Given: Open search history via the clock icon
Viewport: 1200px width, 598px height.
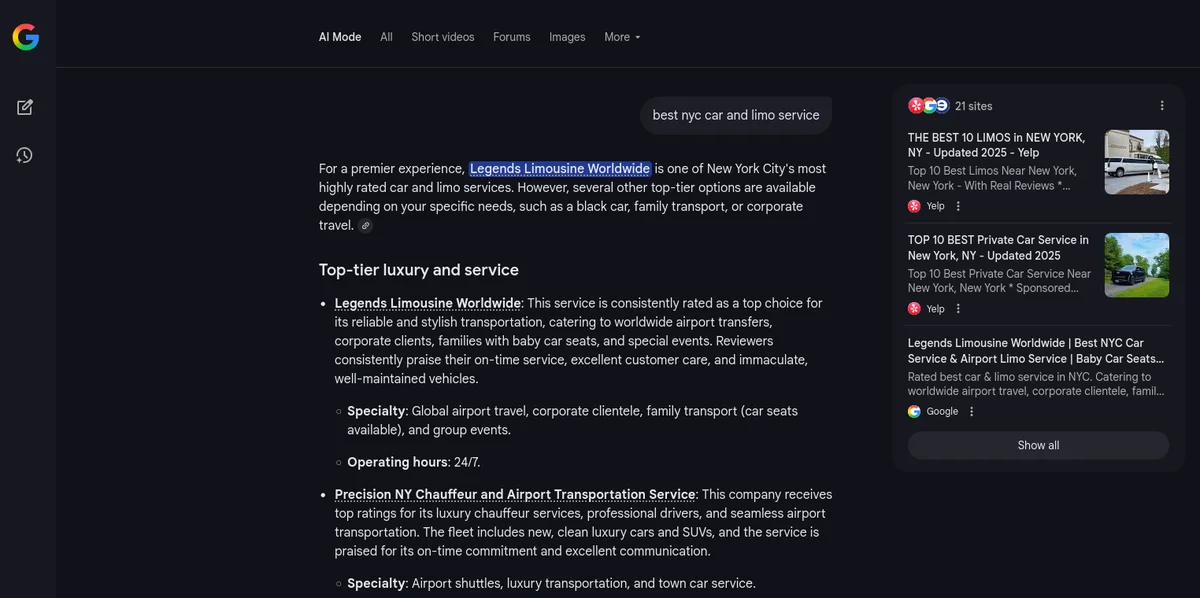Looking at the screenshot, I should pos(25,155).
